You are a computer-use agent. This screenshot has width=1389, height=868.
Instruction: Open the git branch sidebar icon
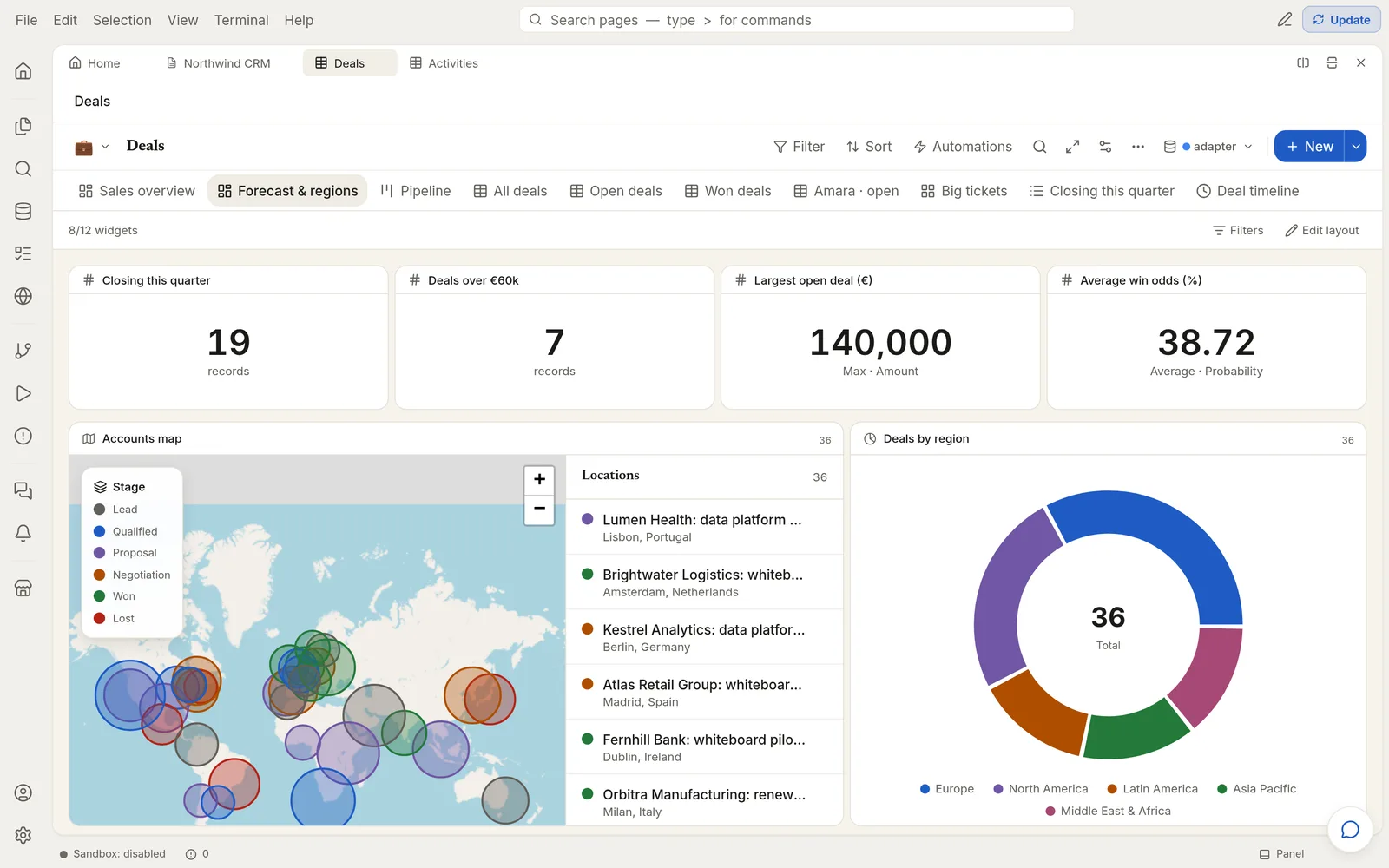click(x=23, y=351)
